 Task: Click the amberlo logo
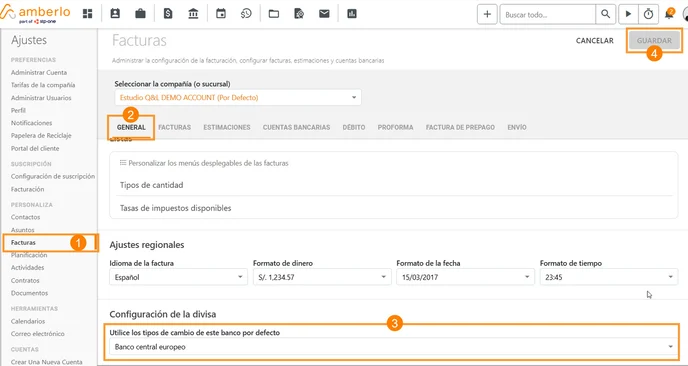(x=35, y=13)
